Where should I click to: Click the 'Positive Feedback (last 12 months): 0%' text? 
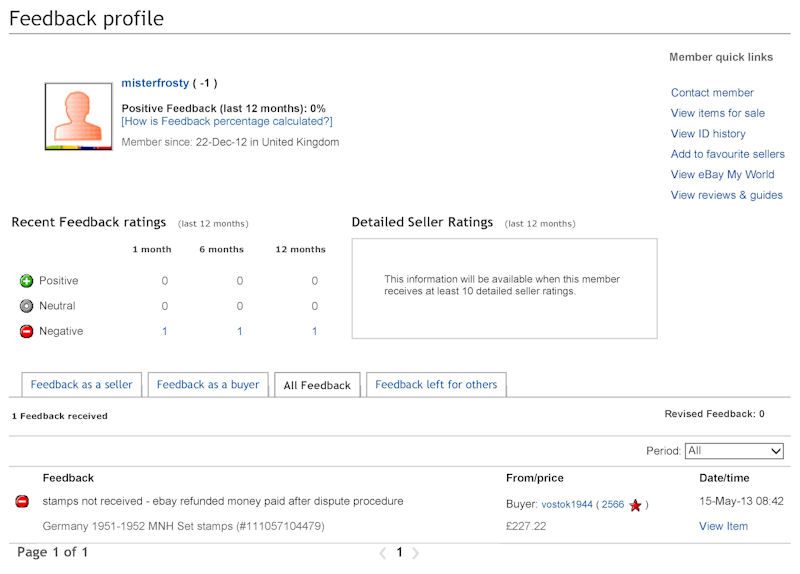[223, 109]
